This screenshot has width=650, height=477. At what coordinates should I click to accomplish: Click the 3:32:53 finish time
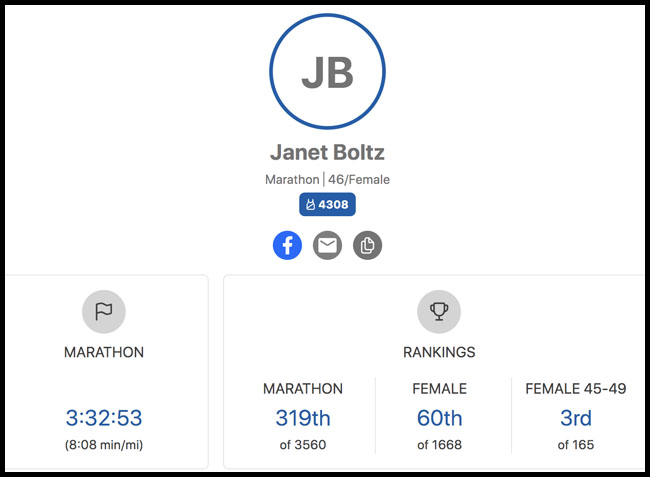click(x=103, y=418)
